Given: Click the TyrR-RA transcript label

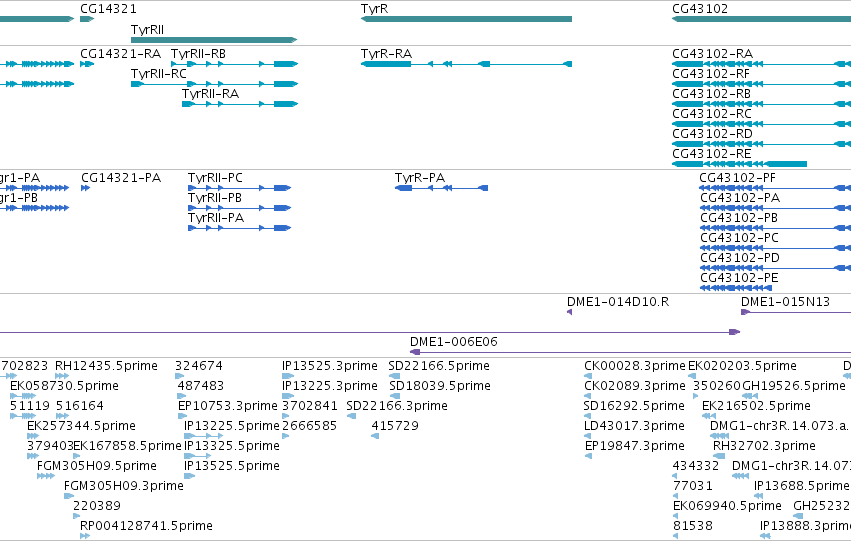Looking at the screenshot, I should (386, 54).
